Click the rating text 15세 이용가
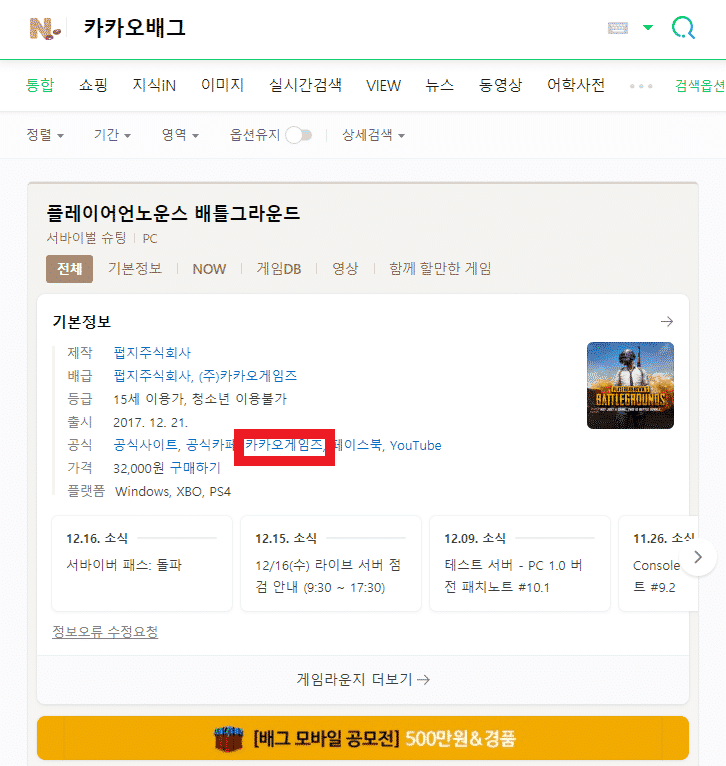726x766 pixels. [x=149, y=399]
